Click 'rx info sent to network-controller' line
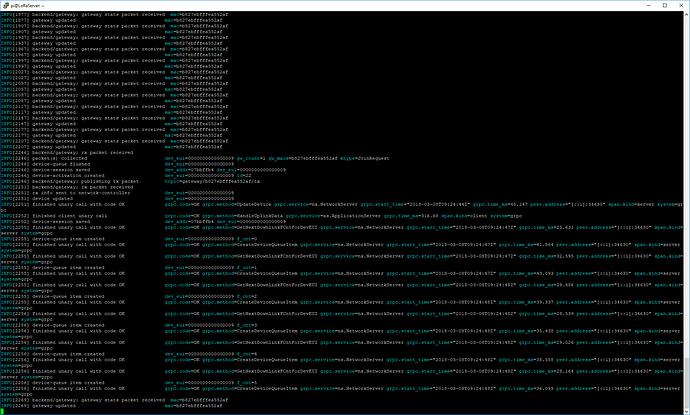Viewport: 690px width, 415px height. tap(66, 193)
